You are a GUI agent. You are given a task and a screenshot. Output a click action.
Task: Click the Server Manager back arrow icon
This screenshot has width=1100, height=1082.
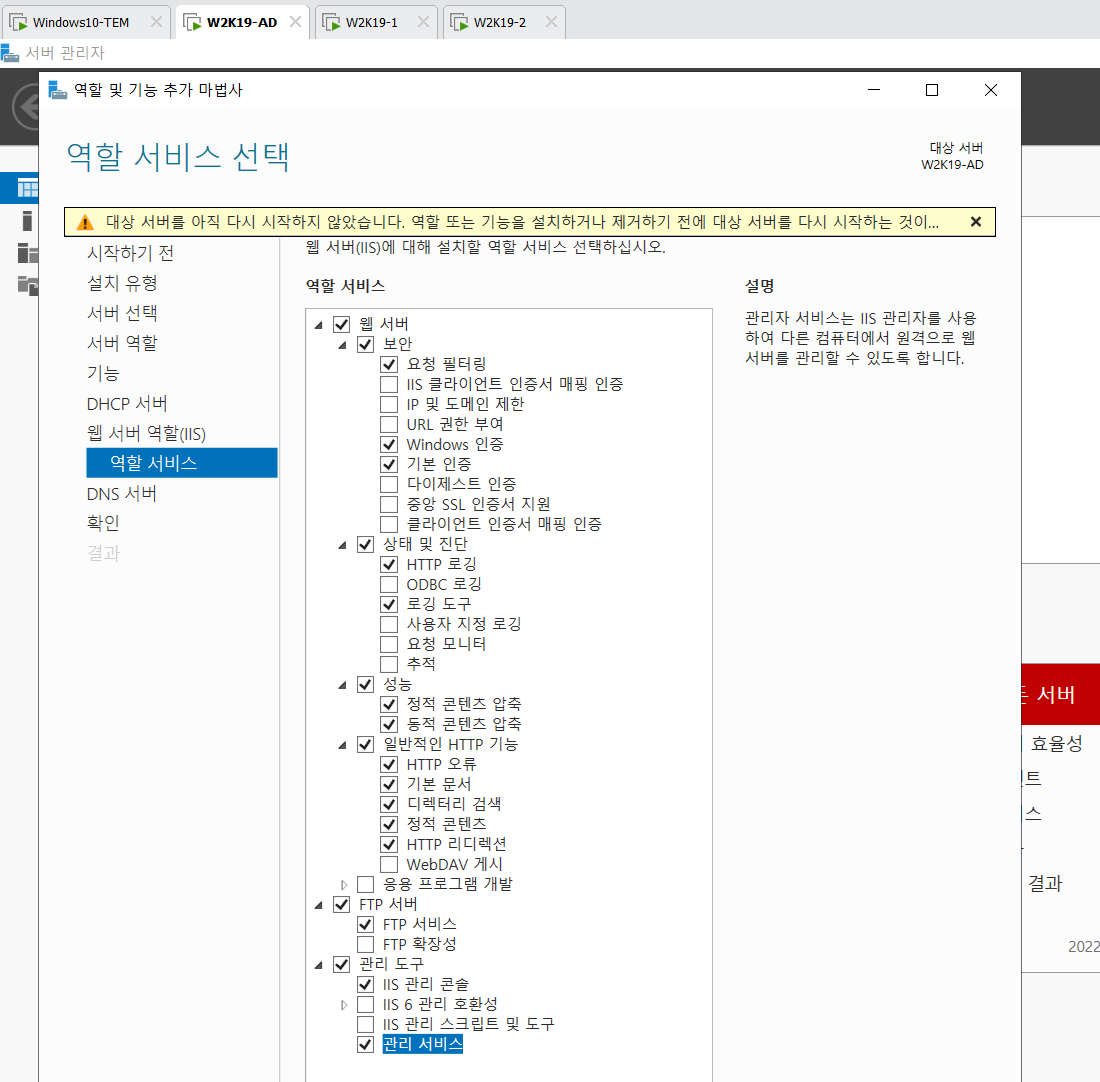coord(27,107)
